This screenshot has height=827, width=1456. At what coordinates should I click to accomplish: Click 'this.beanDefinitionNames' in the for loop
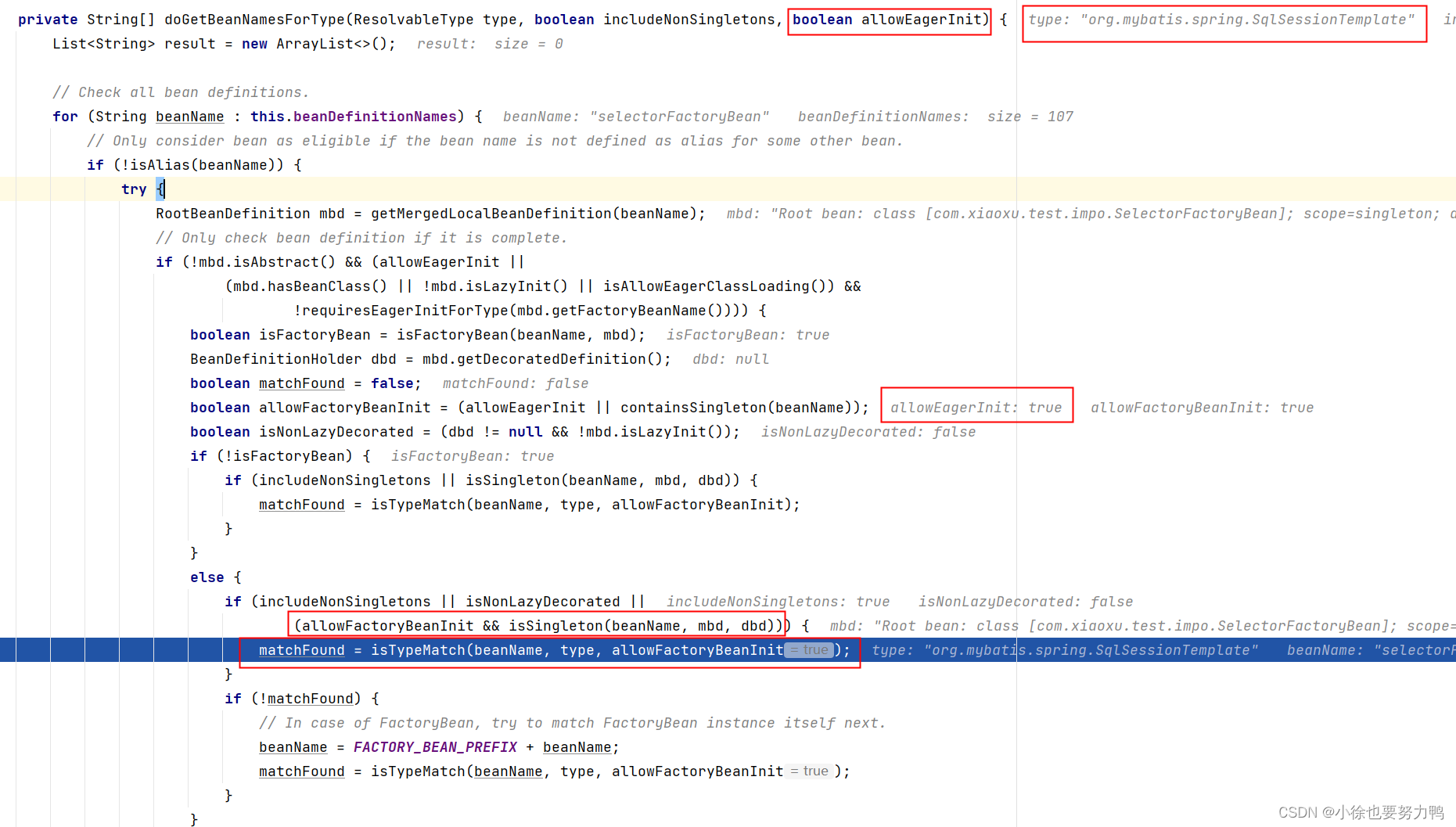click(x=353, y=117)
